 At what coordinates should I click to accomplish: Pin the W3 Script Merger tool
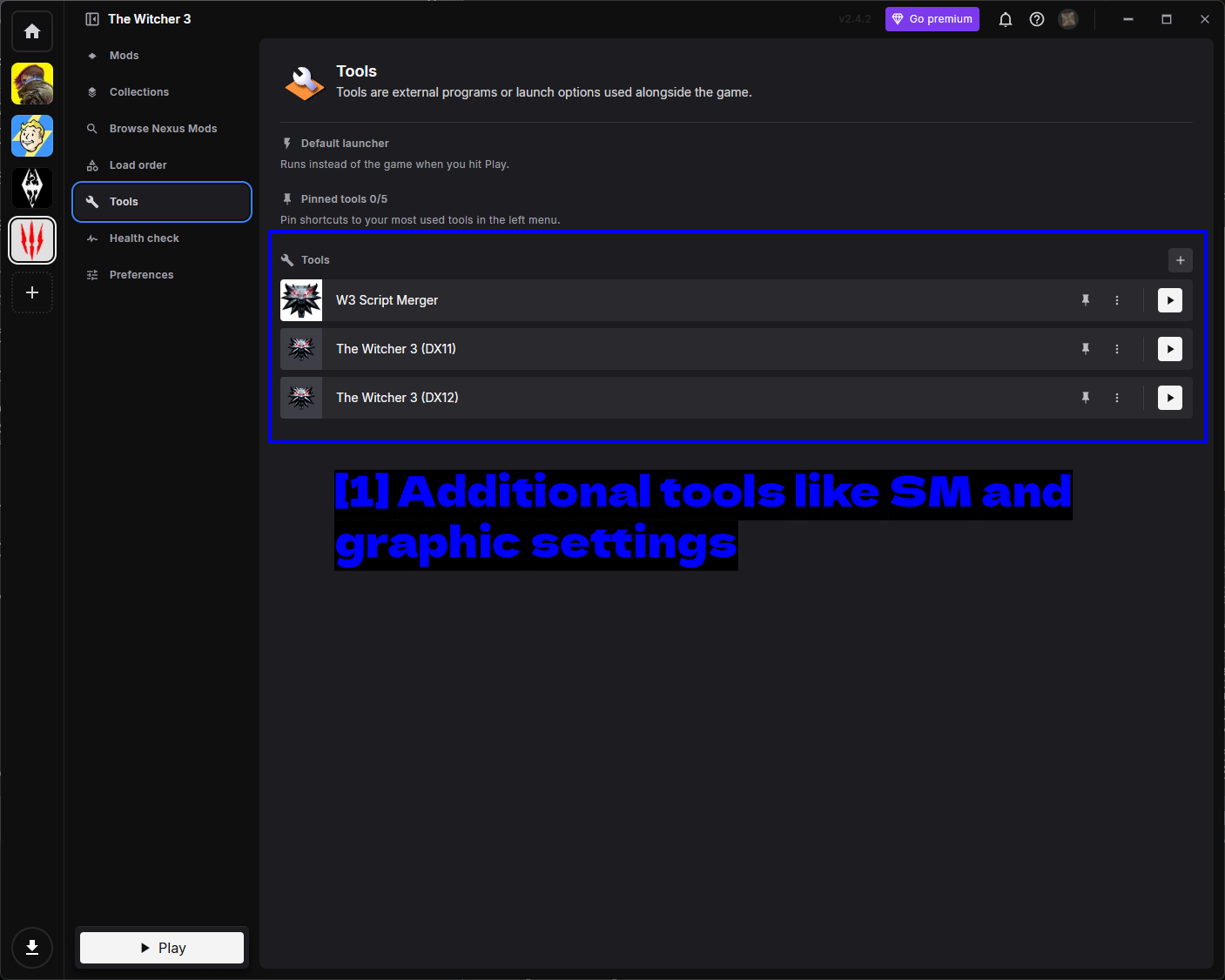[x=1086, y=300]
